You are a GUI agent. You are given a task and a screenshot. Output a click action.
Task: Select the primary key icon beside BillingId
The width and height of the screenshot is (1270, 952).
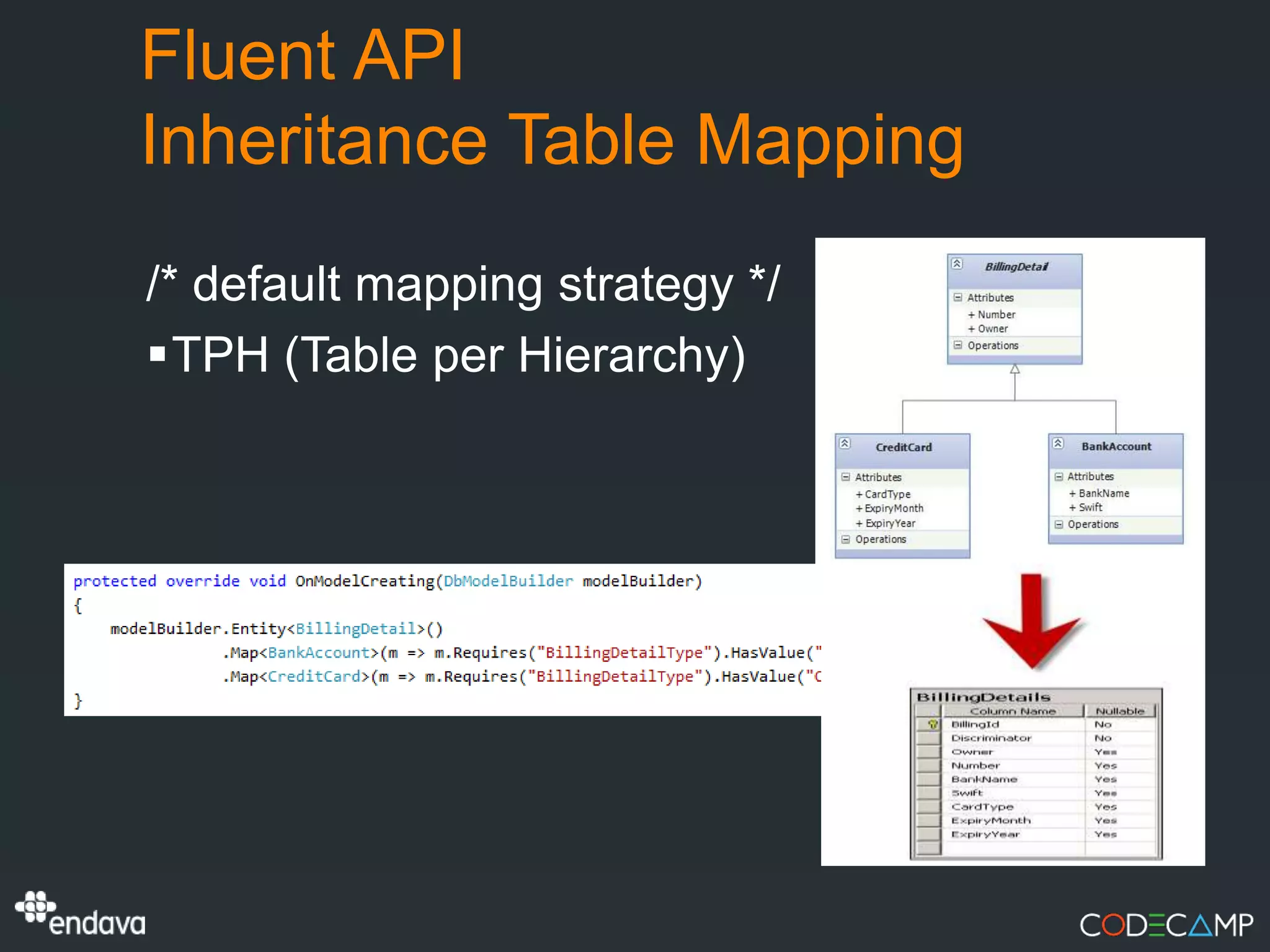pyautogui.click(x=933, y=725)
